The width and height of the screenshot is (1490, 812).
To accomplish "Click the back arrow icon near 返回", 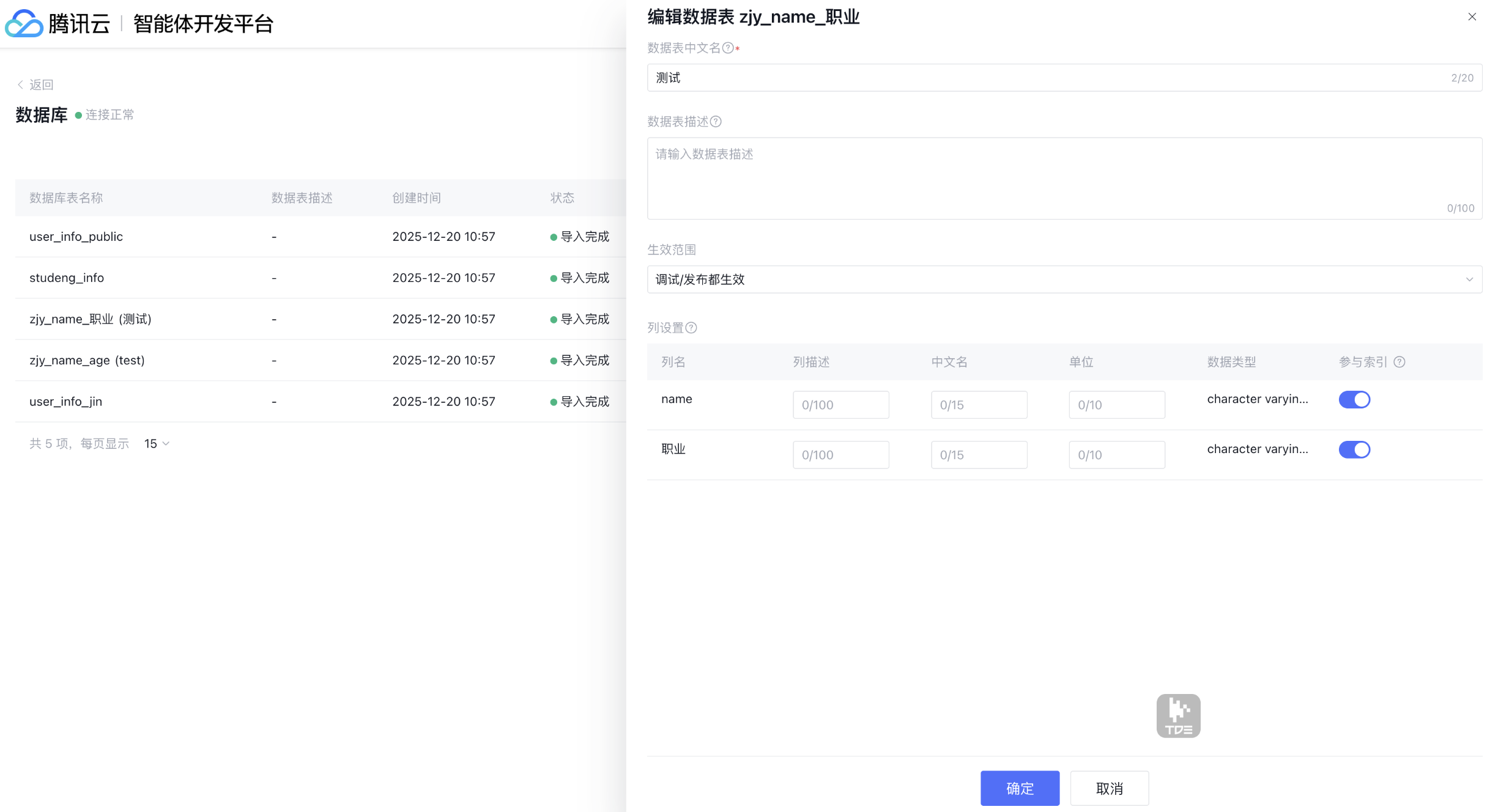I will 20,85.
